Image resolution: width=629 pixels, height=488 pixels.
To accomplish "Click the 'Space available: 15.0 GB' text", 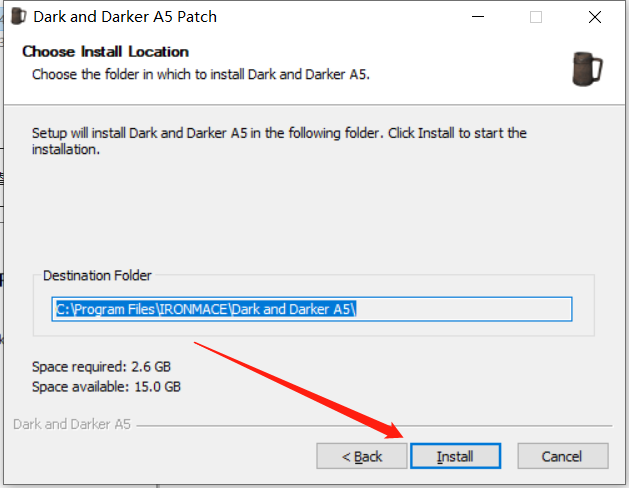I will point(106,387).
